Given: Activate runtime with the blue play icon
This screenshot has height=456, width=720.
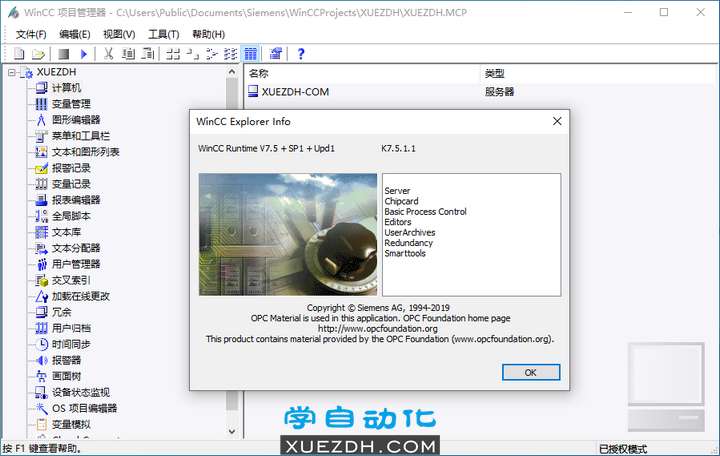Looking at the screenshot, I should pos(84,54).
